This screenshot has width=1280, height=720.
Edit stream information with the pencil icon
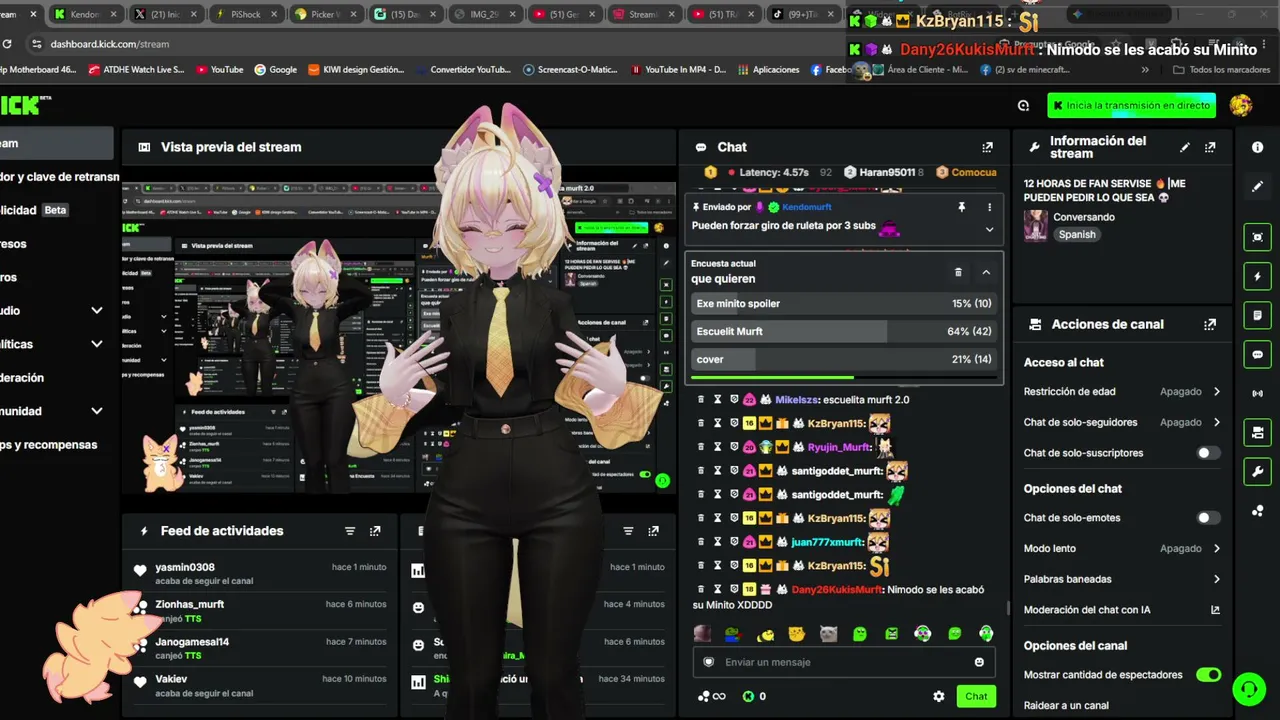(1185, 147)
